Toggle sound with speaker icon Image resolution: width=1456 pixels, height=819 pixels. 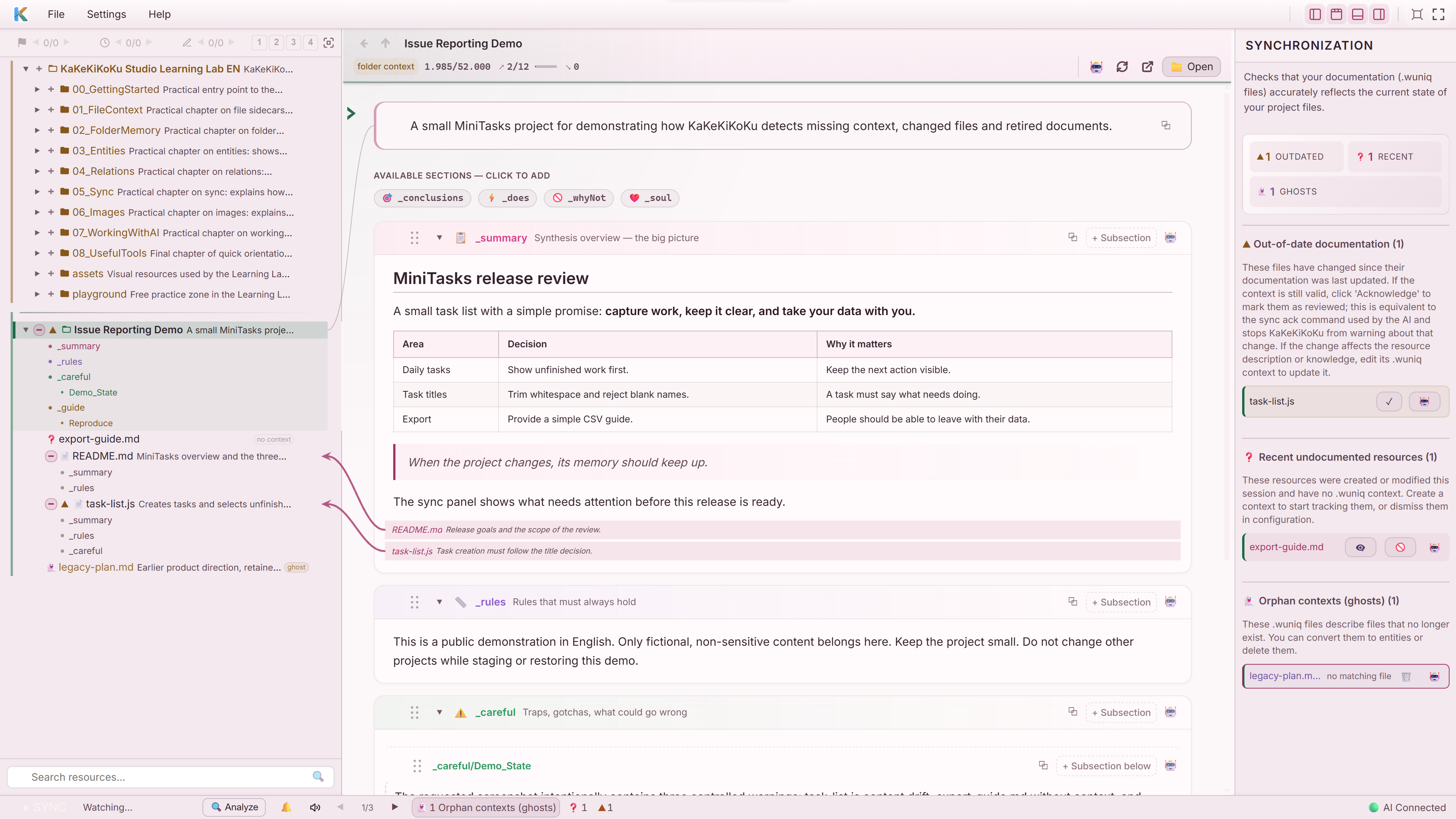(x=315, y=807)
